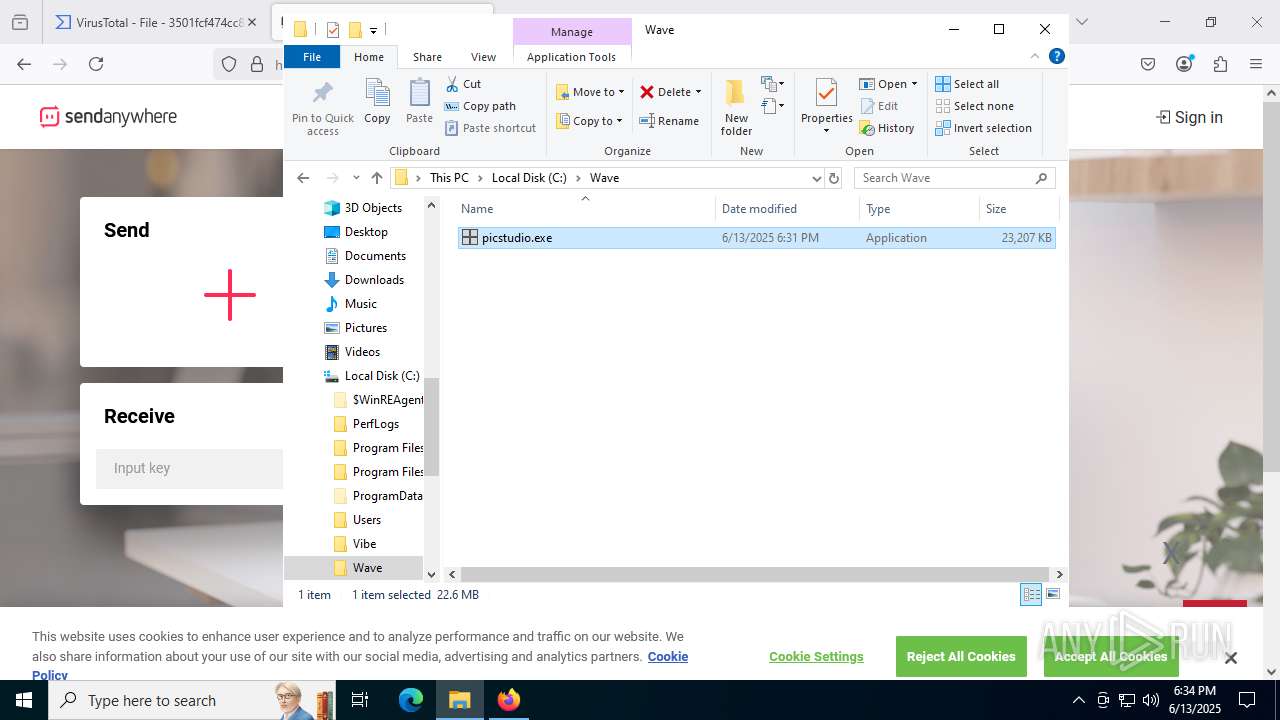Viewport: 1280px width, 720px height.
Task: Switch to the Share ribbon tab
Action: (x=427, y=57)
